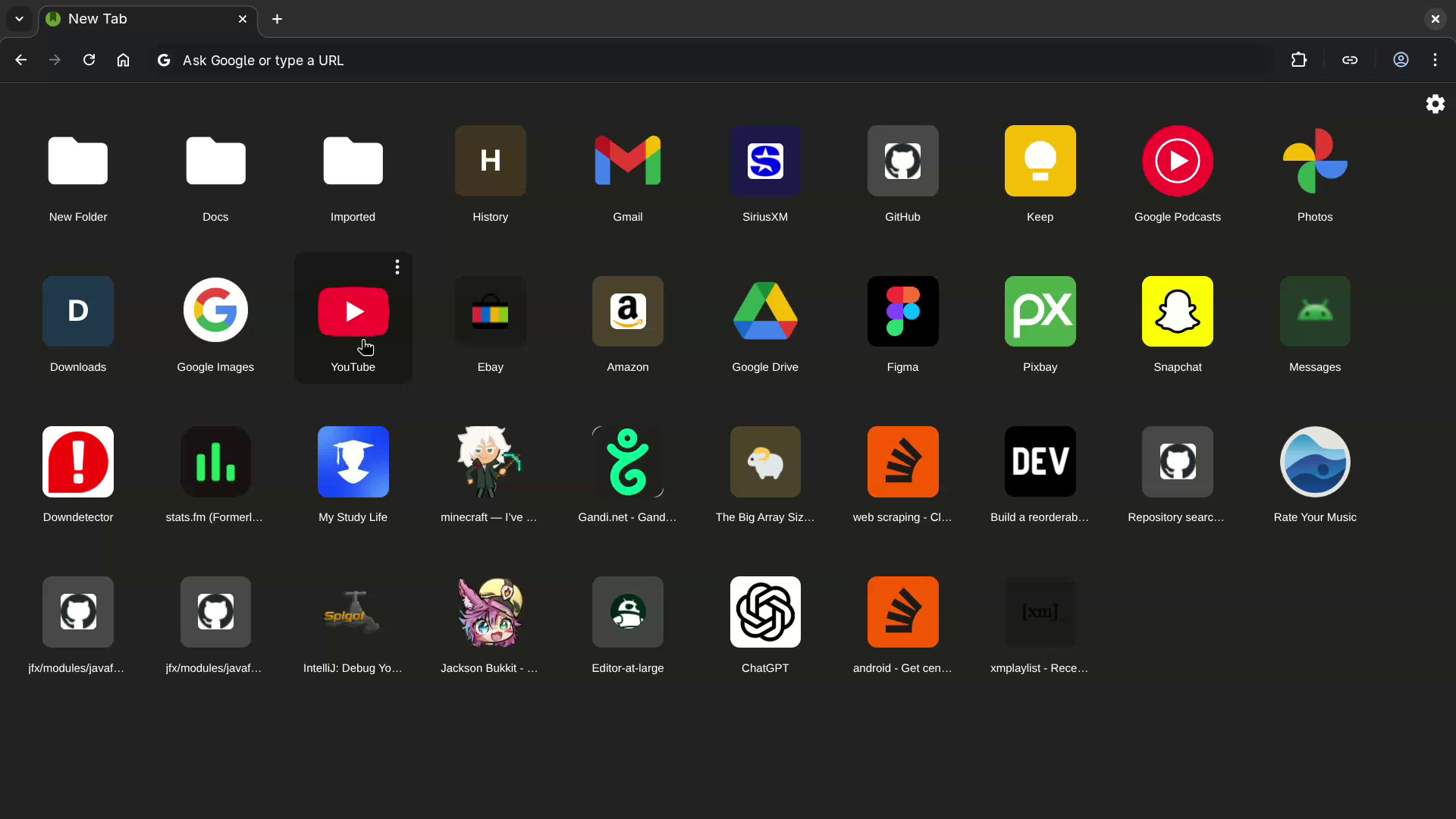1456x819 pixels.
Task: Open the Snapchat shortcut
Action: coord(1177,311)
